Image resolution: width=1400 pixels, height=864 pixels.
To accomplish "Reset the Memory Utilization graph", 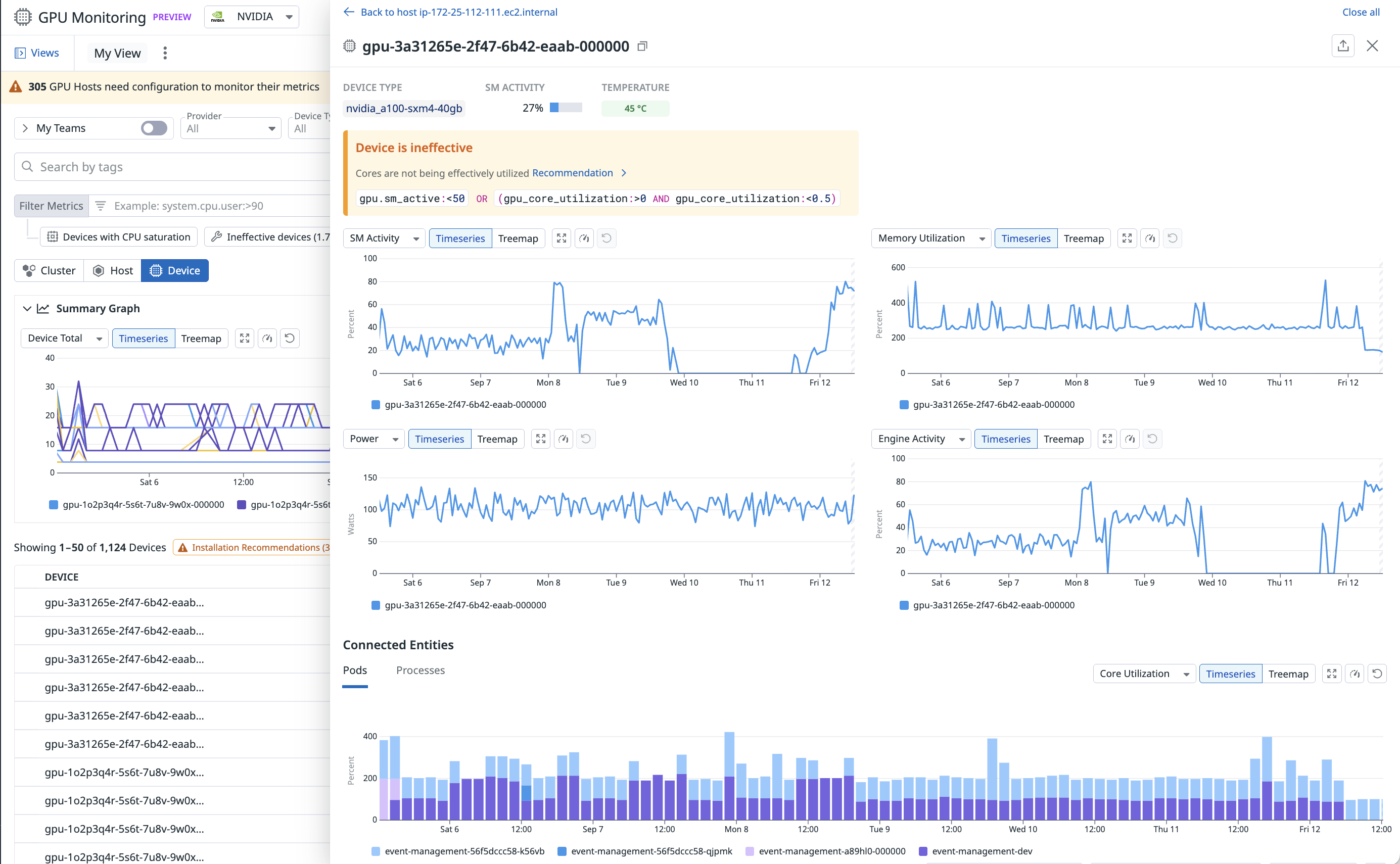I will (1172, 238).
